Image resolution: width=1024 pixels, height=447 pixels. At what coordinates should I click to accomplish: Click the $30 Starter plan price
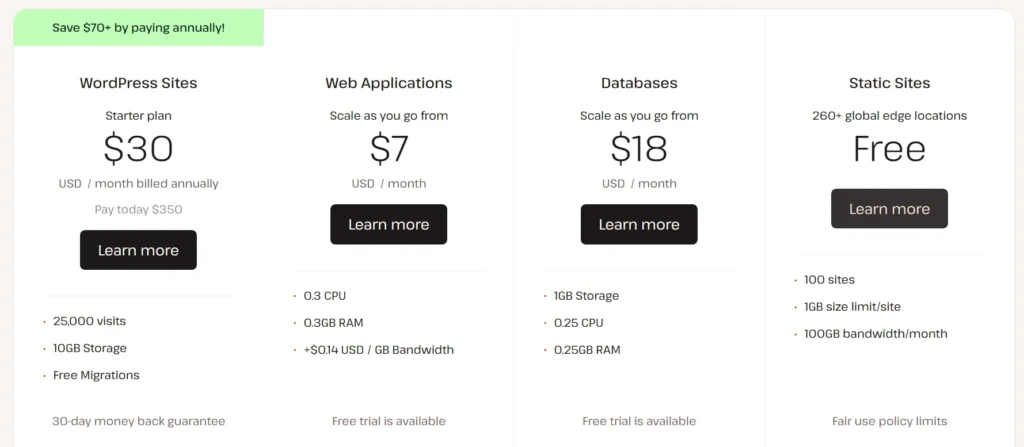point(138,148)
